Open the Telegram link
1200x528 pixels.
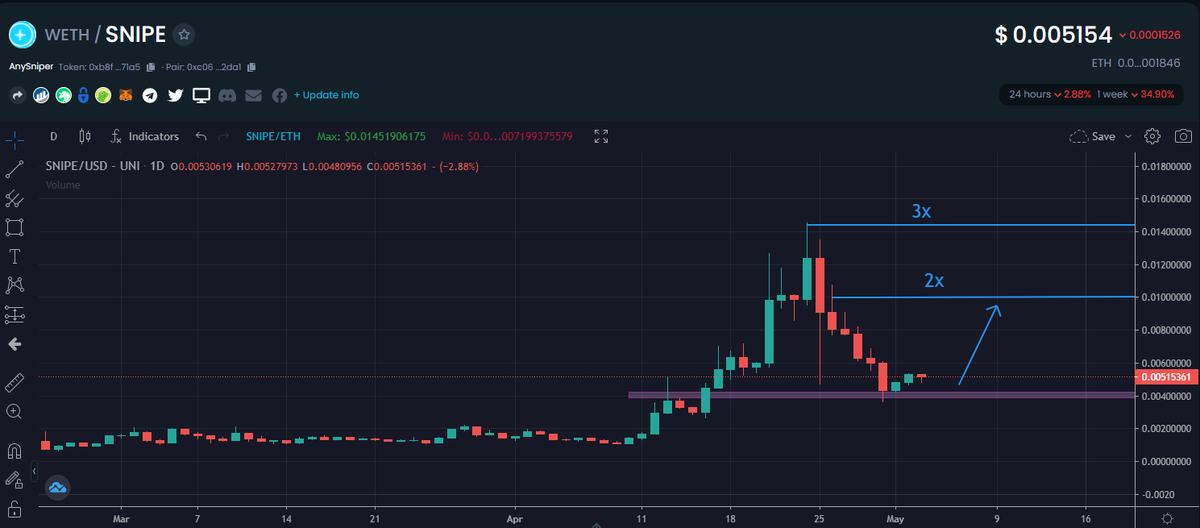(x=150, y=96)
